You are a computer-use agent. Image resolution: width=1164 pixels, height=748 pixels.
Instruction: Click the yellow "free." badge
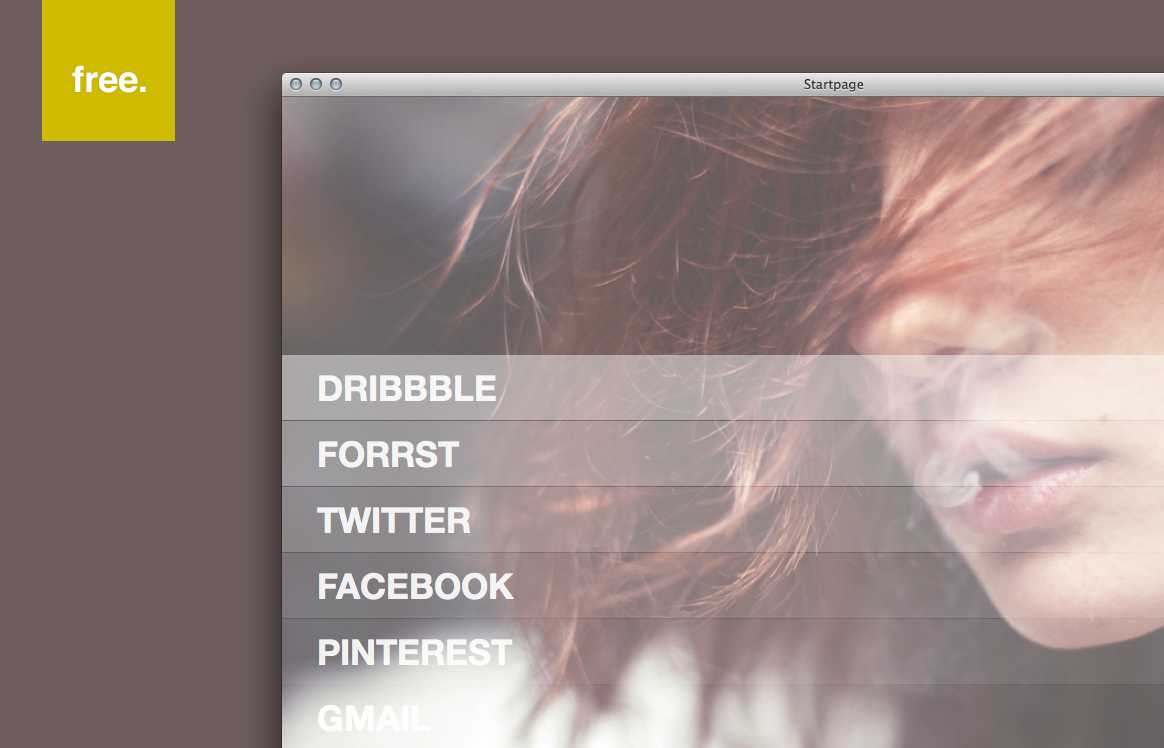click(x=108, y=70)
